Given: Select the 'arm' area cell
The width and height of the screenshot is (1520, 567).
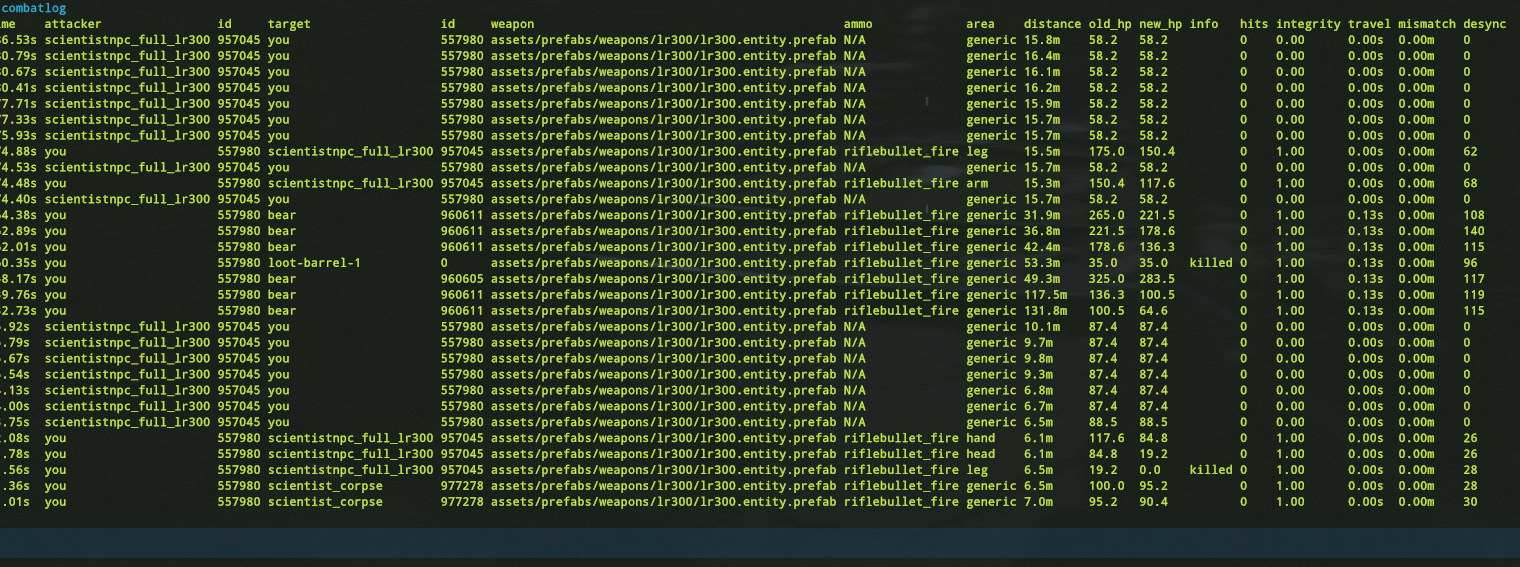Looking at the screenshot, I should [x=977, y=183].
